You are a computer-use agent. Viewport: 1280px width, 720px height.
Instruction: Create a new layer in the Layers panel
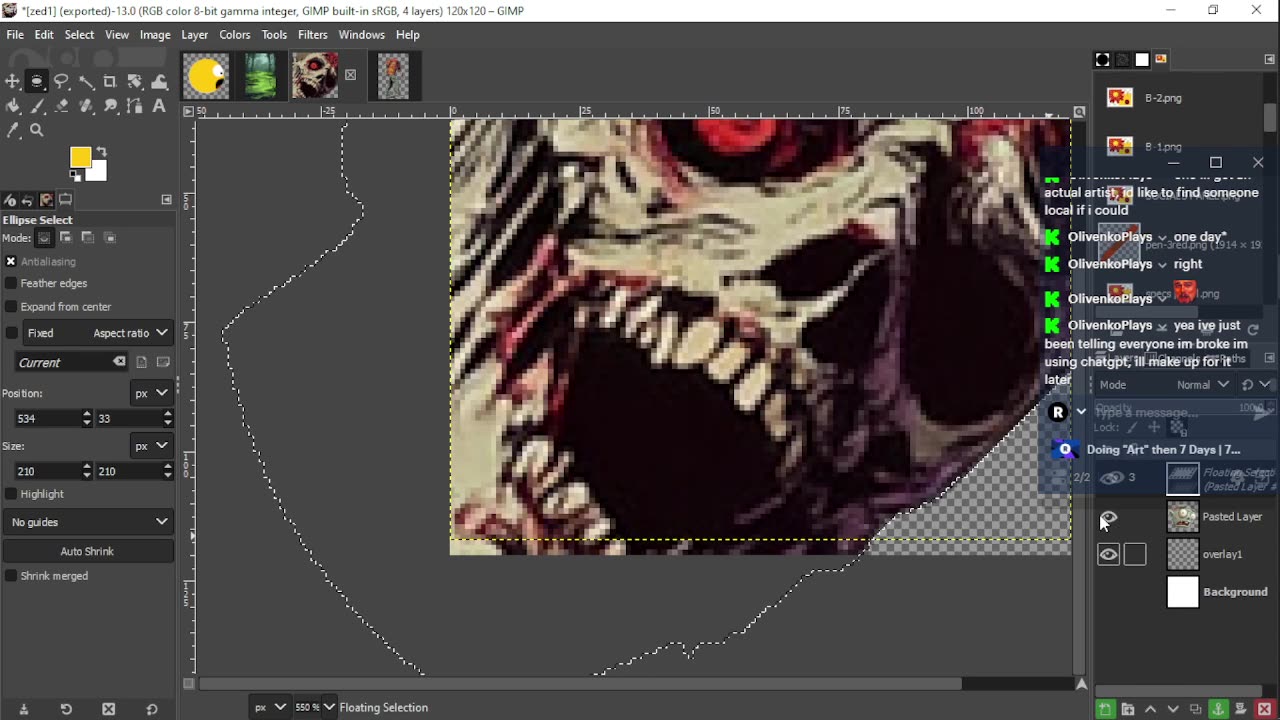1105,709
